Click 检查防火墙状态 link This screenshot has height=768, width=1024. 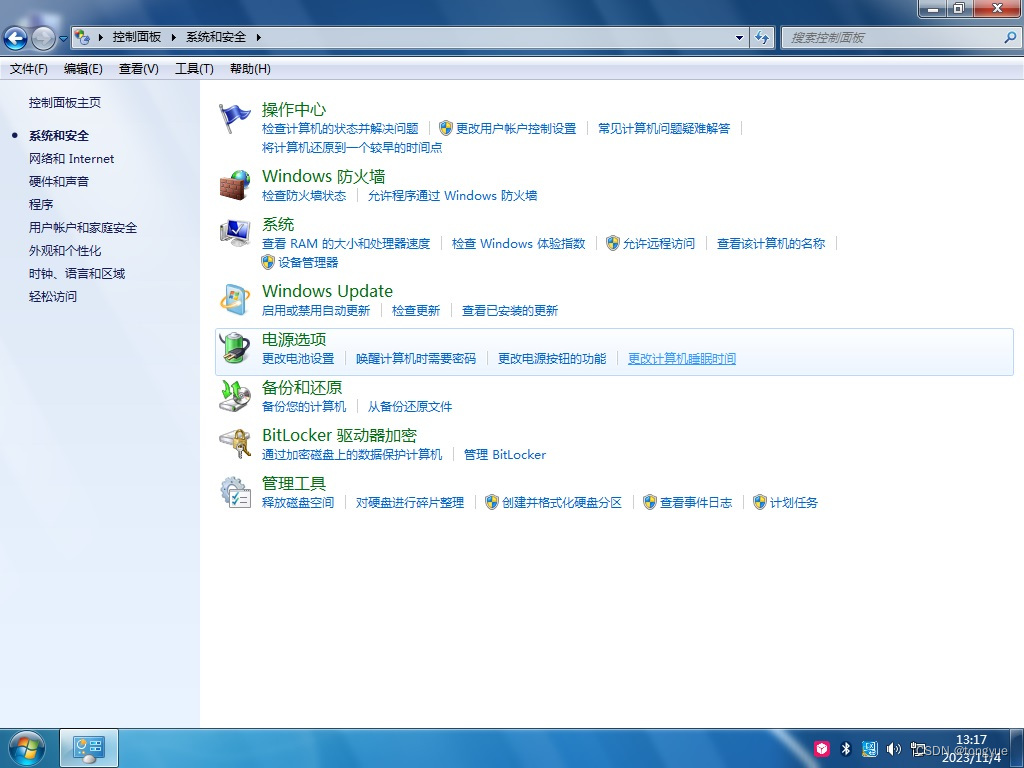point(304,195)
